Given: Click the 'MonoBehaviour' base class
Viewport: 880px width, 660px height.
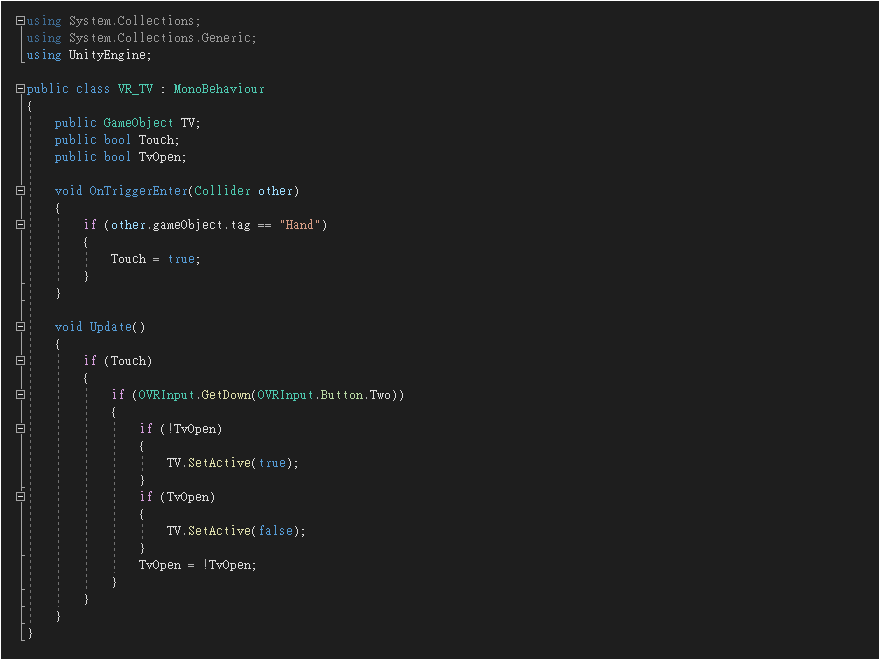Looking at the screenshot, I should click(x=219, y=89).
